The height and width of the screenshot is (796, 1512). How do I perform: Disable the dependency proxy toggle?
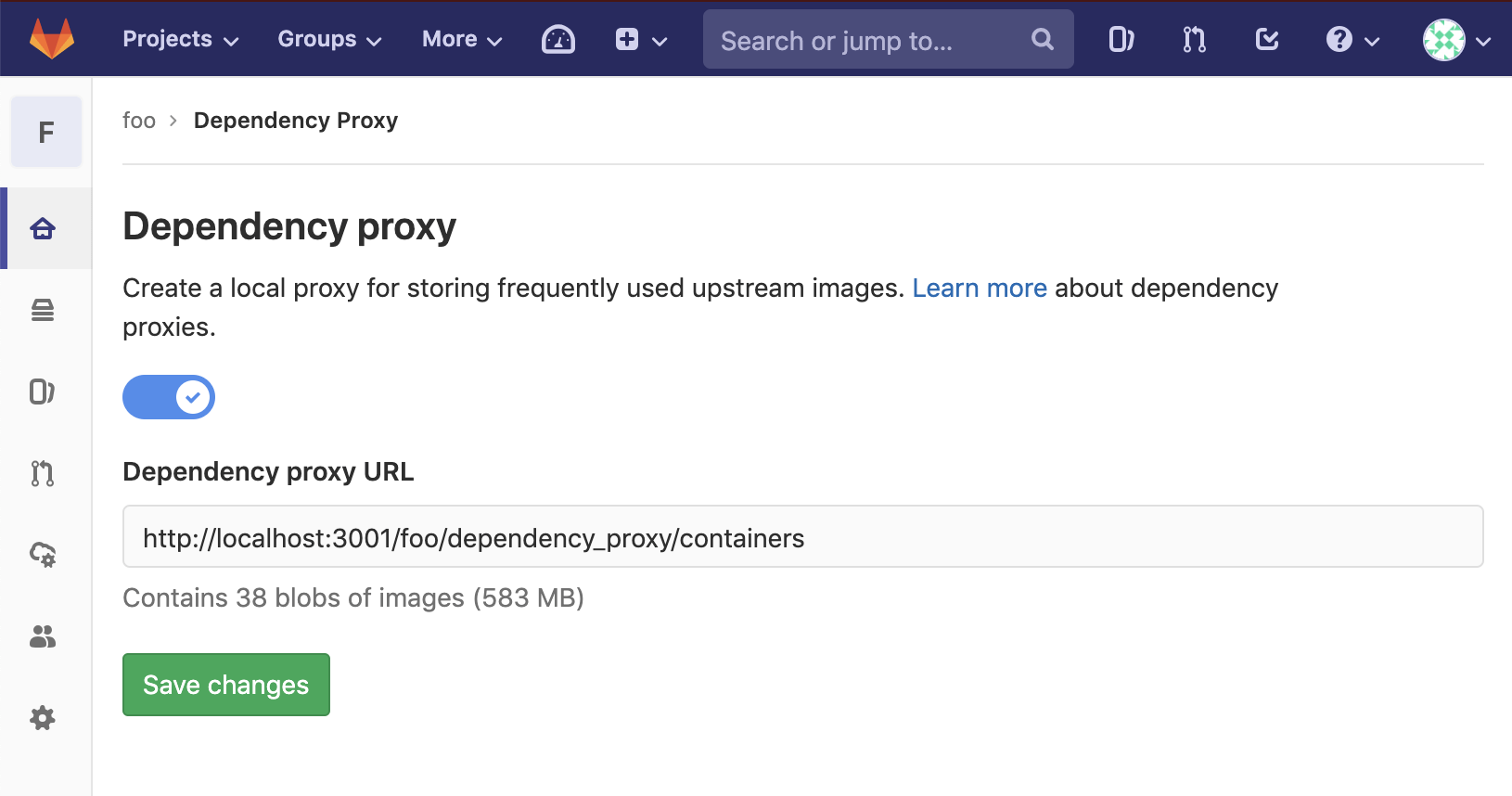169,397
